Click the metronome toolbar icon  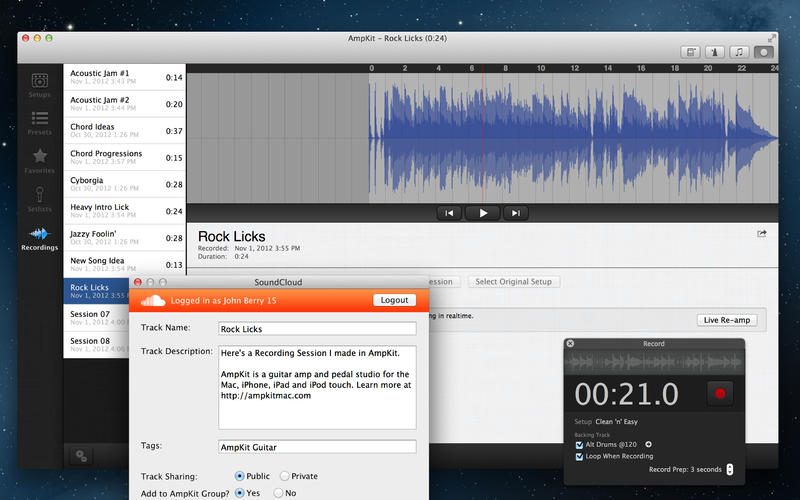point(715,52)
